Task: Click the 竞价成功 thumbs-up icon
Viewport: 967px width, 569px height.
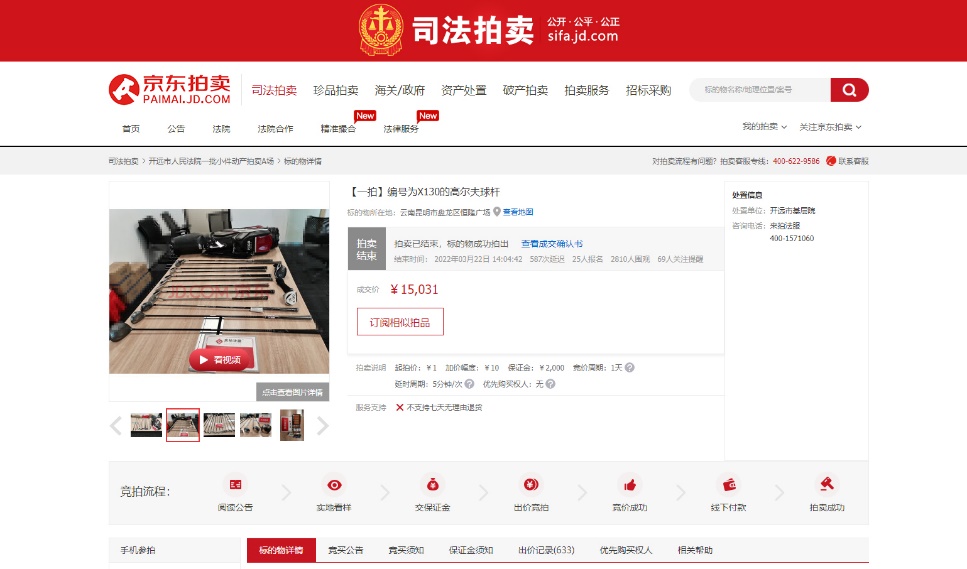Action: tap(630, 485)
